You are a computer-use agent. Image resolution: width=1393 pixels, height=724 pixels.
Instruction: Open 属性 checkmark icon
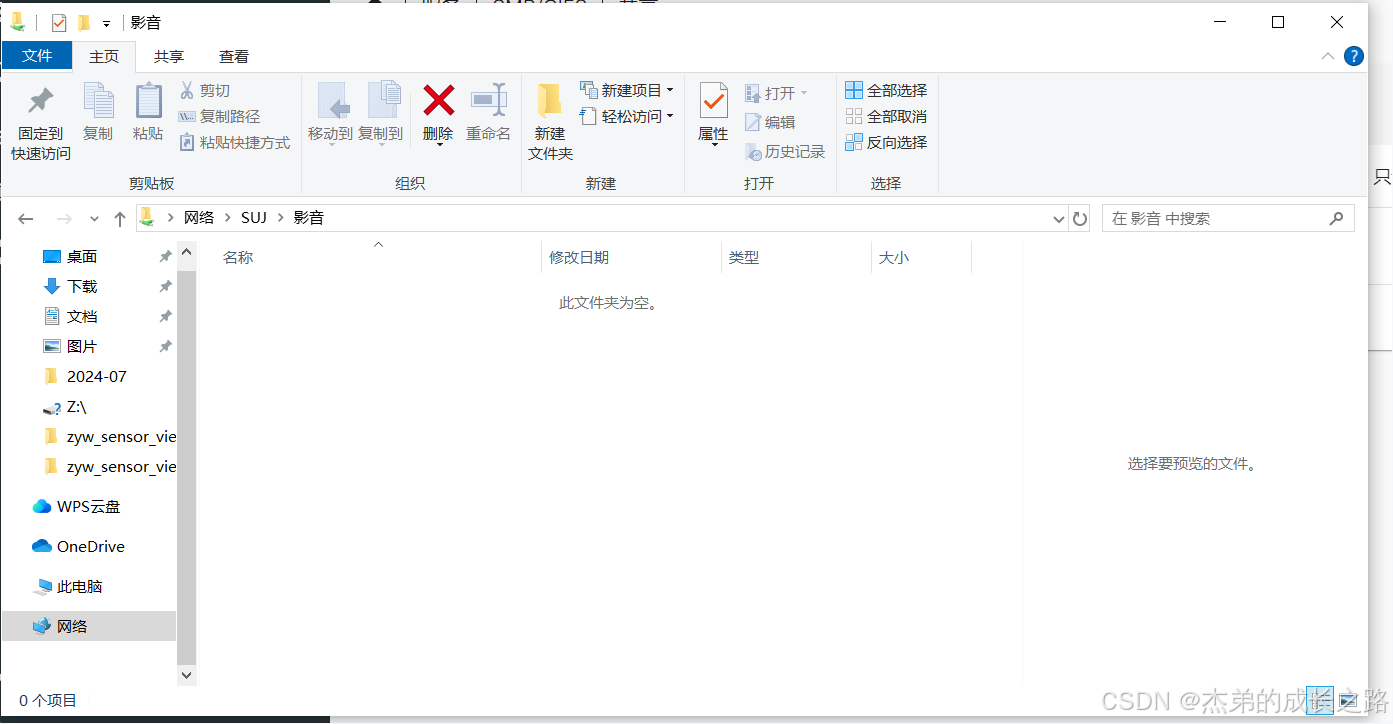point(713,101)
